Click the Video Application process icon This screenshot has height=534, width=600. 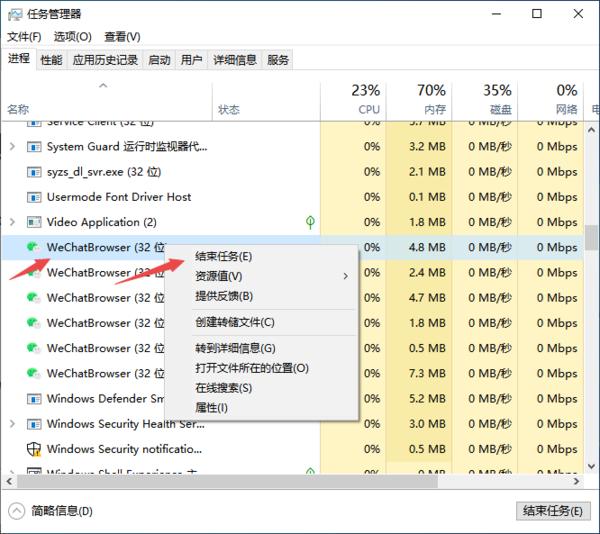click(34, 222)
